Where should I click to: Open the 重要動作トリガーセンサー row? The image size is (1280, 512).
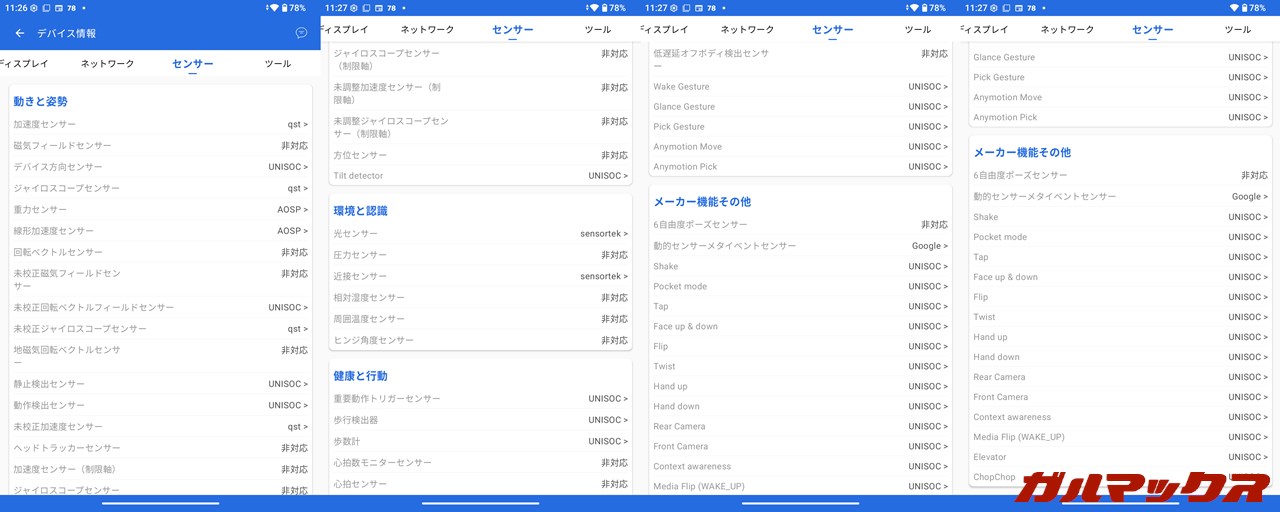480,398
